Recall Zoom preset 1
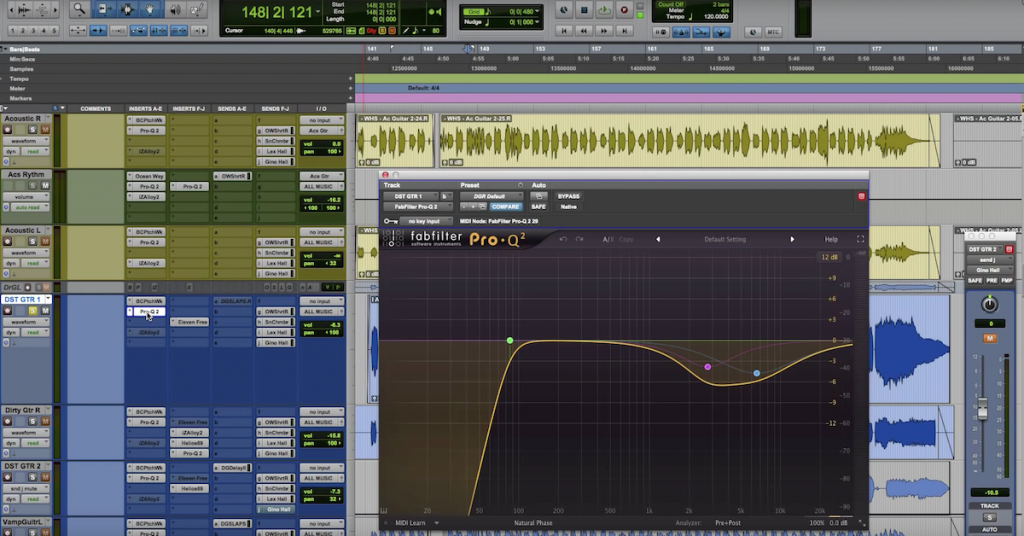1024x536 pixels. click(x=12, y=31)
